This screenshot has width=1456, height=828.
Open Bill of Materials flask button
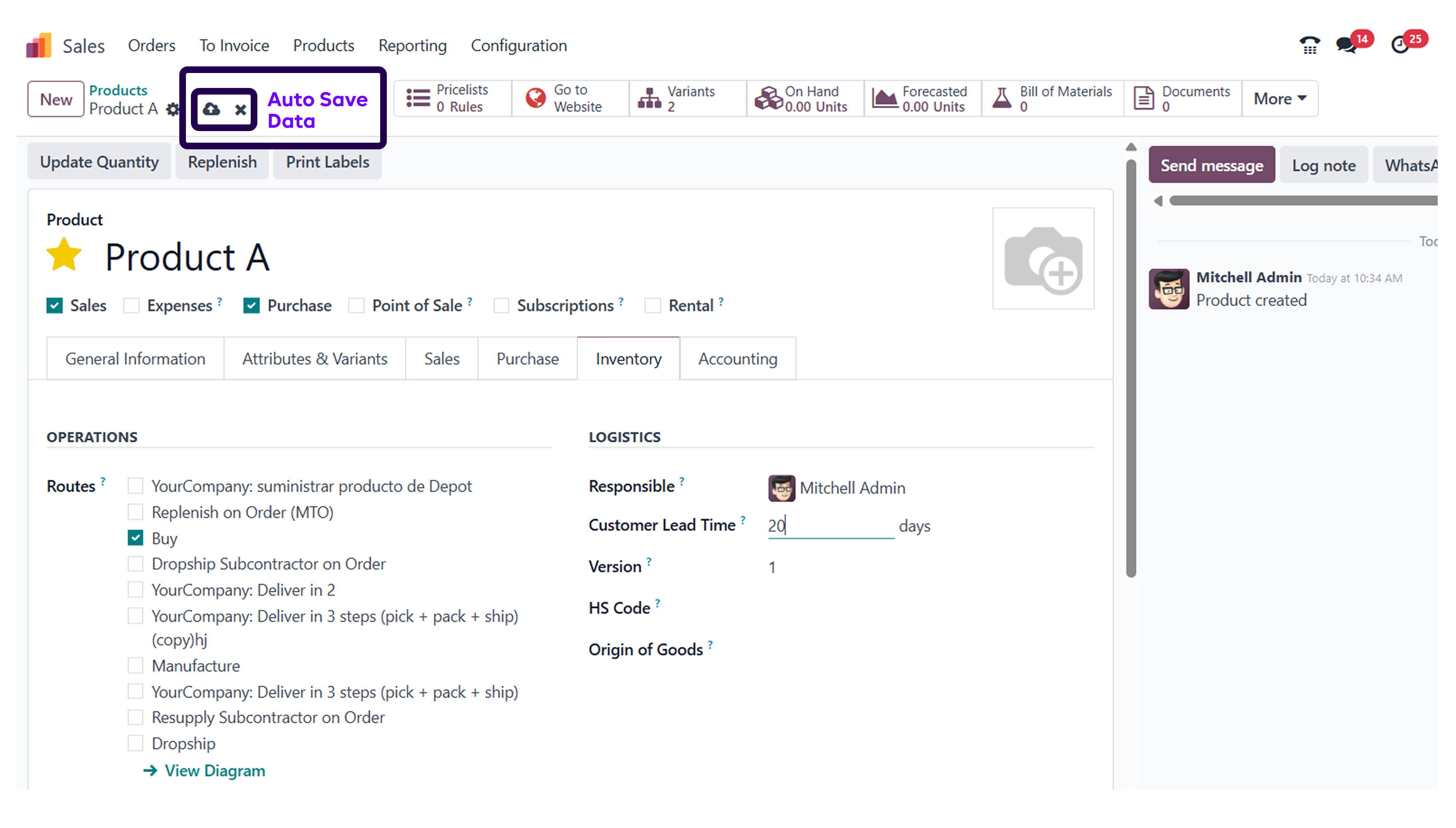click(x=1053, y=98)
